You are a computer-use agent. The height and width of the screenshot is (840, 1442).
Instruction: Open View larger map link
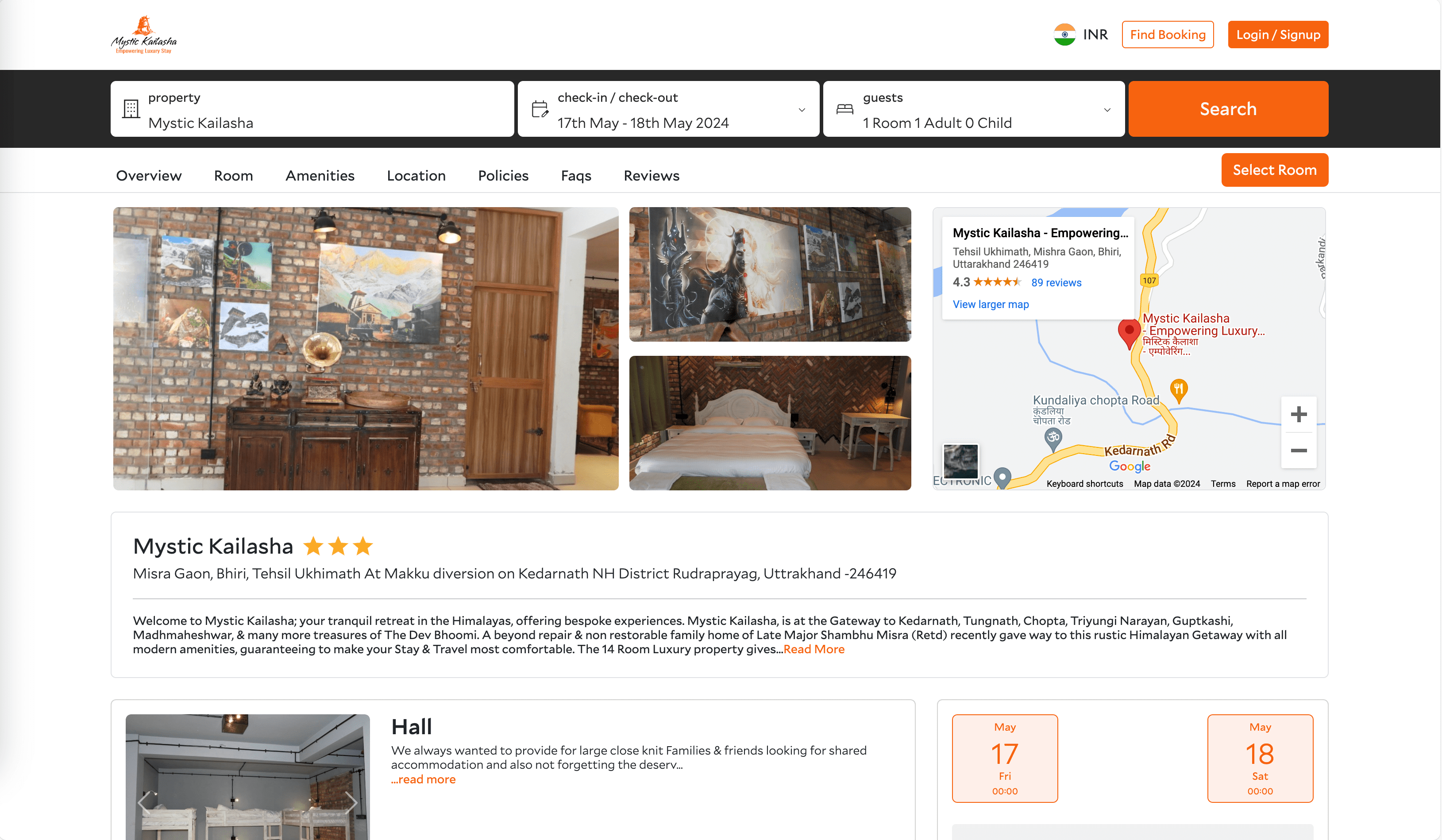[x=991, y=304]
